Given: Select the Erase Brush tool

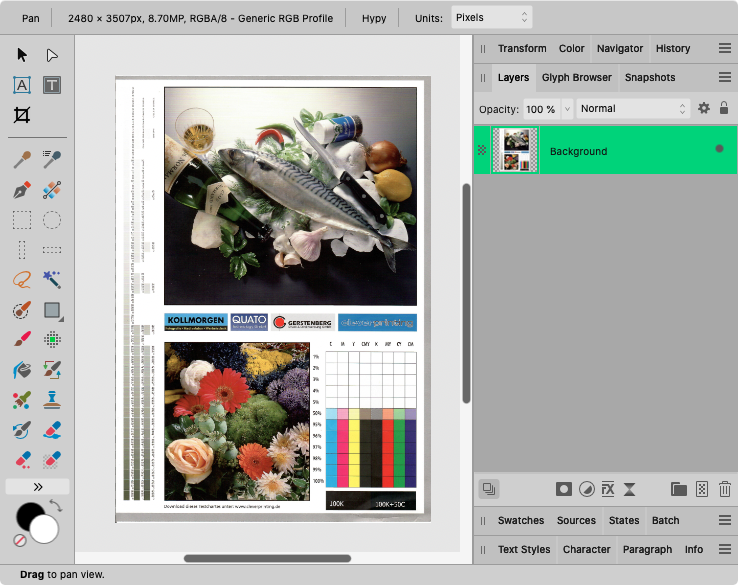Looking at the screenshot, I should tap(52, 430).
